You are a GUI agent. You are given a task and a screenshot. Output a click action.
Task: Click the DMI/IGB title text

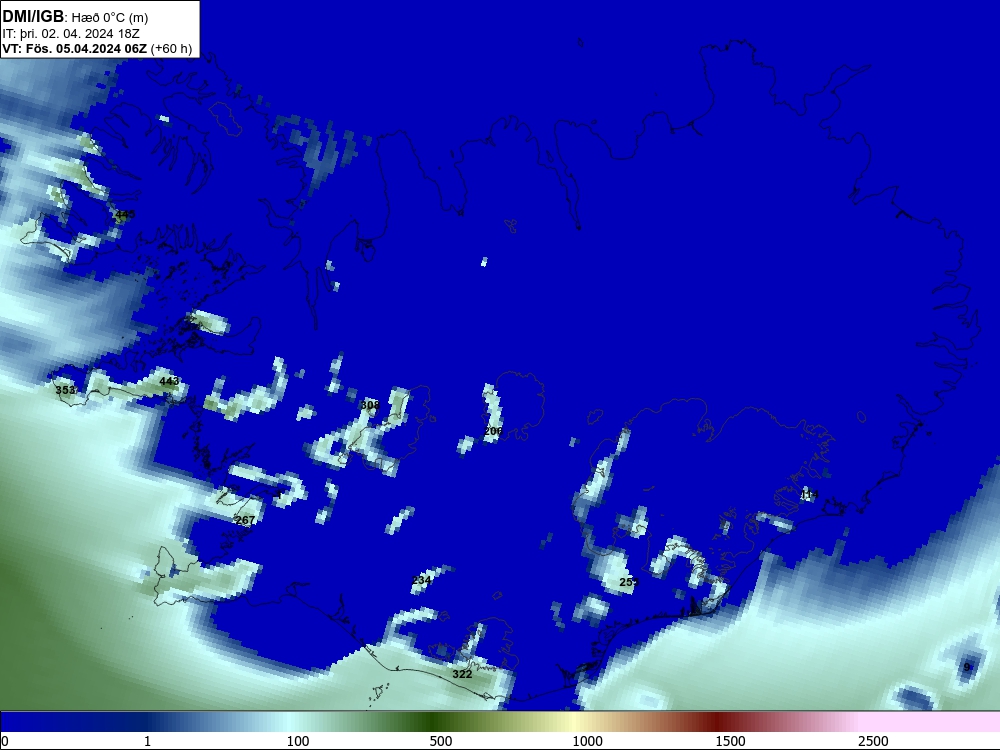click(x=33, y=17)
